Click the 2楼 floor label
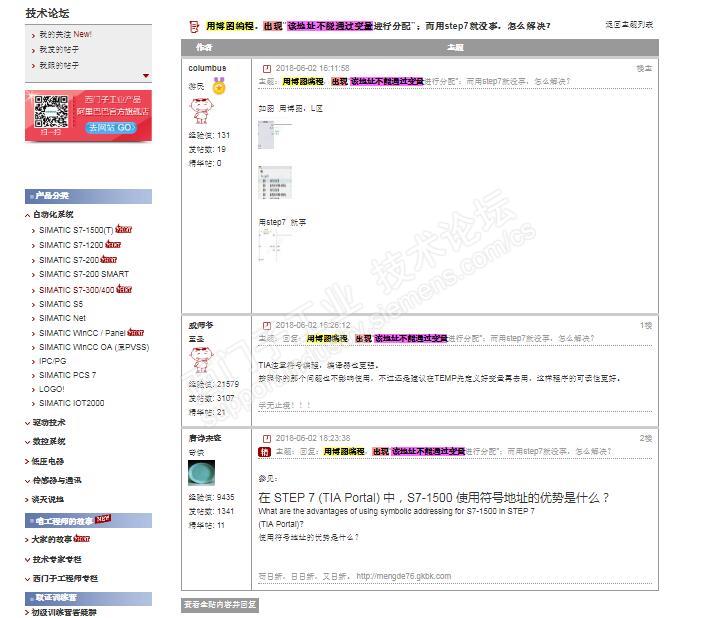 [646, 439]
